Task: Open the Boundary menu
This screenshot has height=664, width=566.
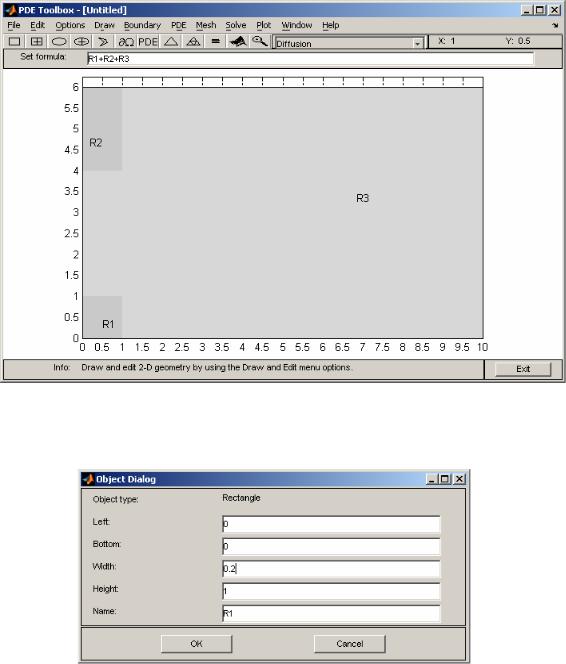Action: 142,25
